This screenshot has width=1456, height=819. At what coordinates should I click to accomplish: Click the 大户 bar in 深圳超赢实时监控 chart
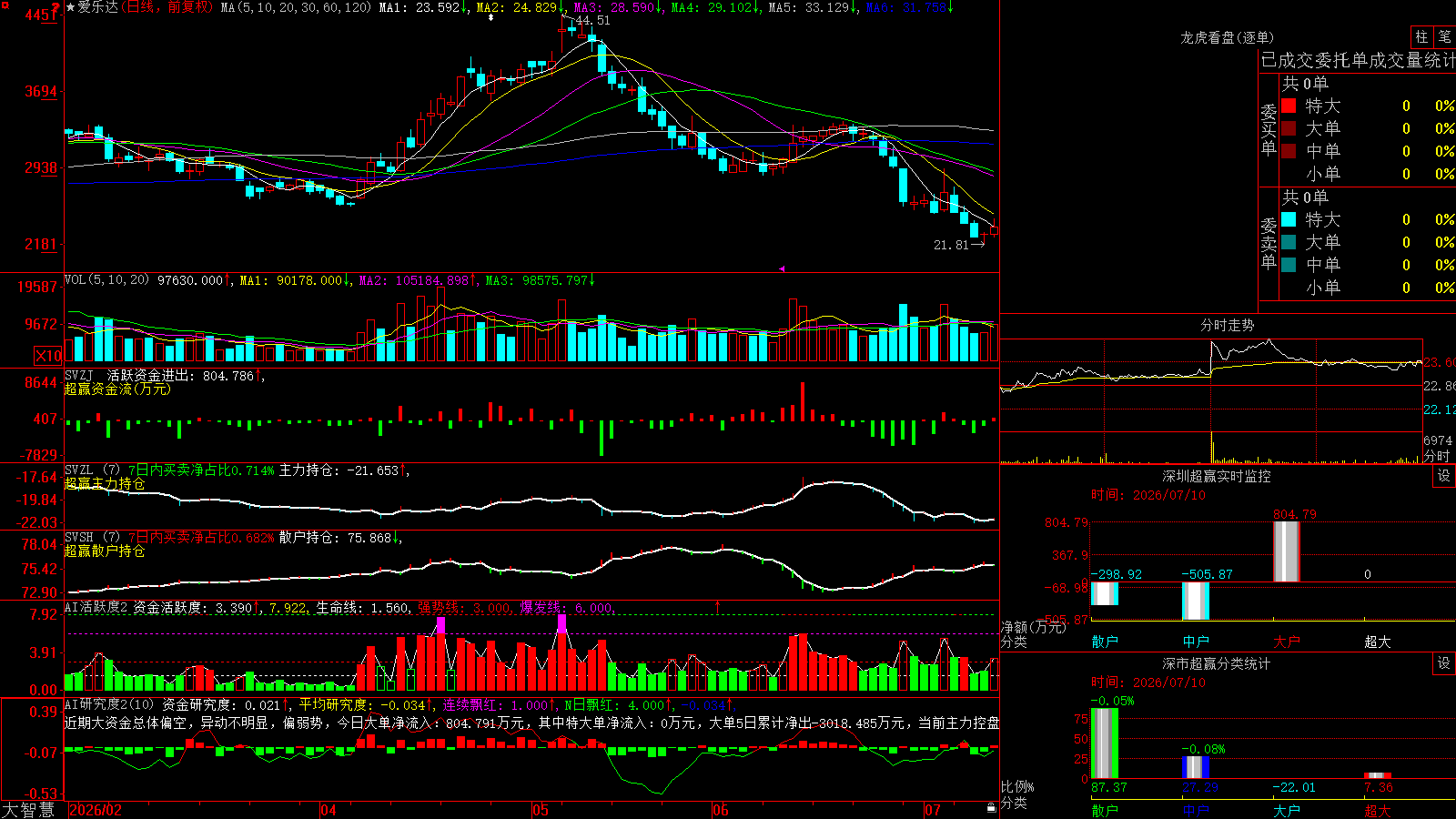click(1287, 551)
